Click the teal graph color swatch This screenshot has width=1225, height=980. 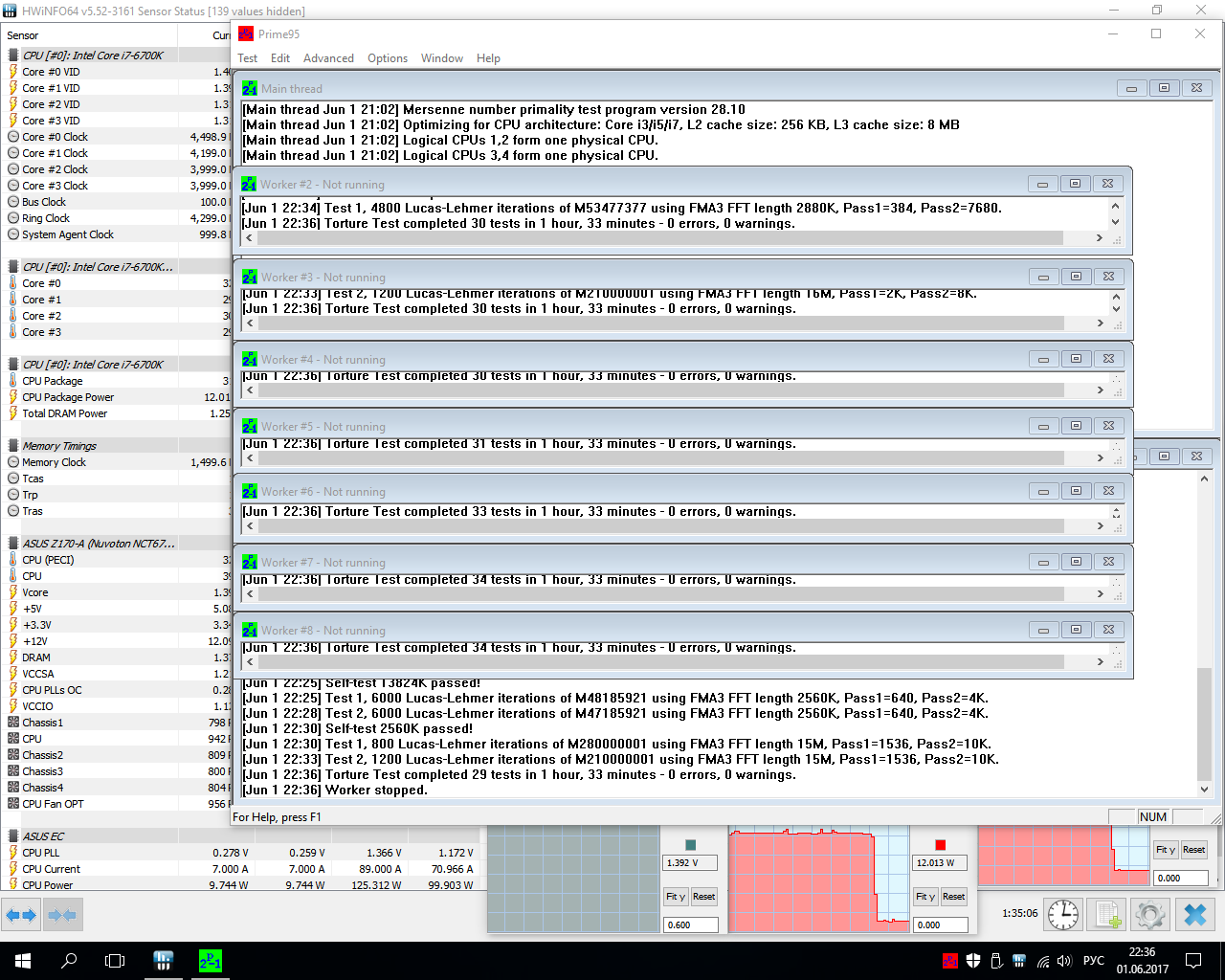pyautogui.click(x=691, y=845)
